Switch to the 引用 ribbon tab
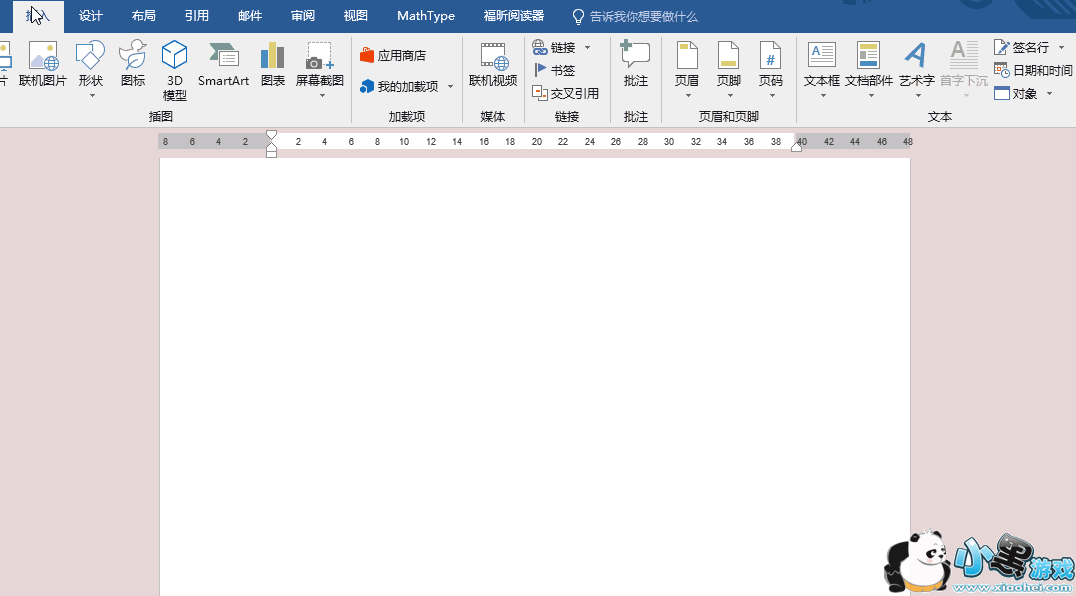The width and height of the screenshot is (1076, 596). (196, 16)
